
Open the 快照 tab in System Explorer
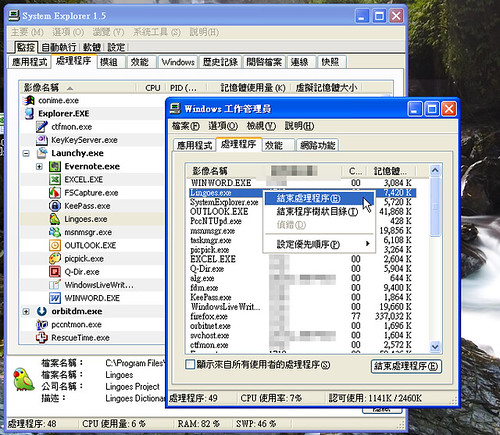332,62
